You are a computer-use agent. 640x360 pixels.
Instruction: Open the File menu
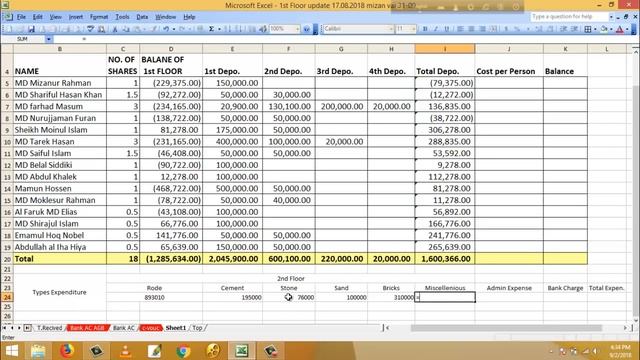click(21, 17)
